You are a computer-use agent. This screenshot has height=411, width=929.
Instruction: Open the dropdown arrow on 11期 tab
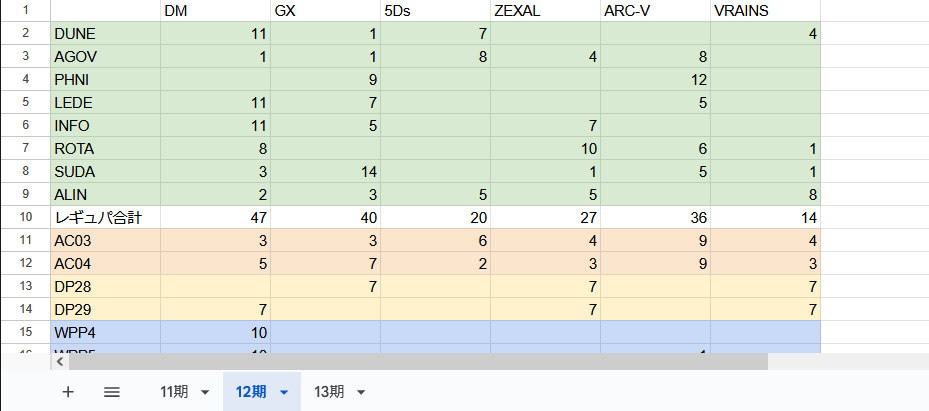point(205,392)
